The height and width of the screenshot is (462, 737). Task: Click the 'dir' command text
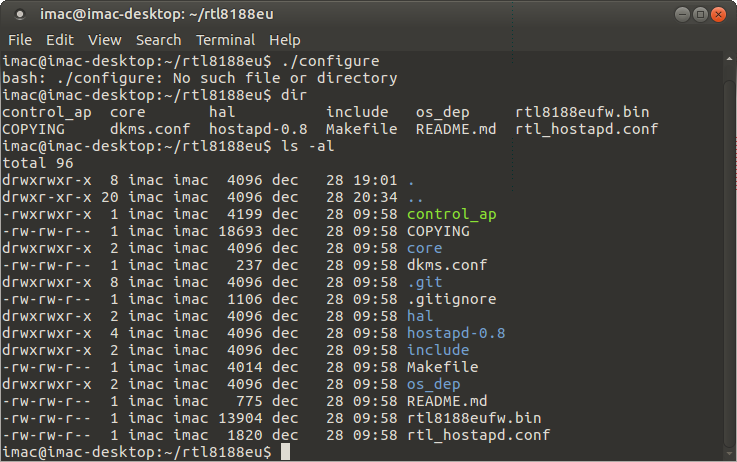coord(294,95)
